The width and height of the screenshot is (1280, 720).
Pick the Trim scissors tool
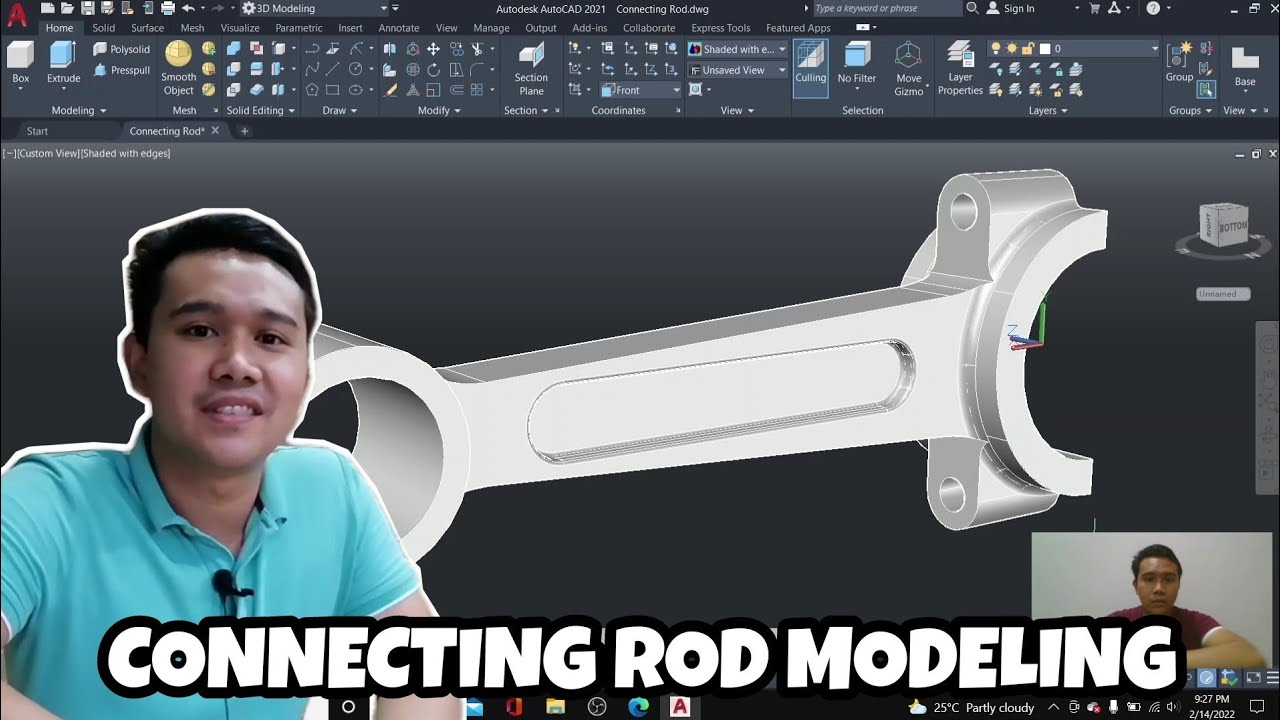point(477,48)
